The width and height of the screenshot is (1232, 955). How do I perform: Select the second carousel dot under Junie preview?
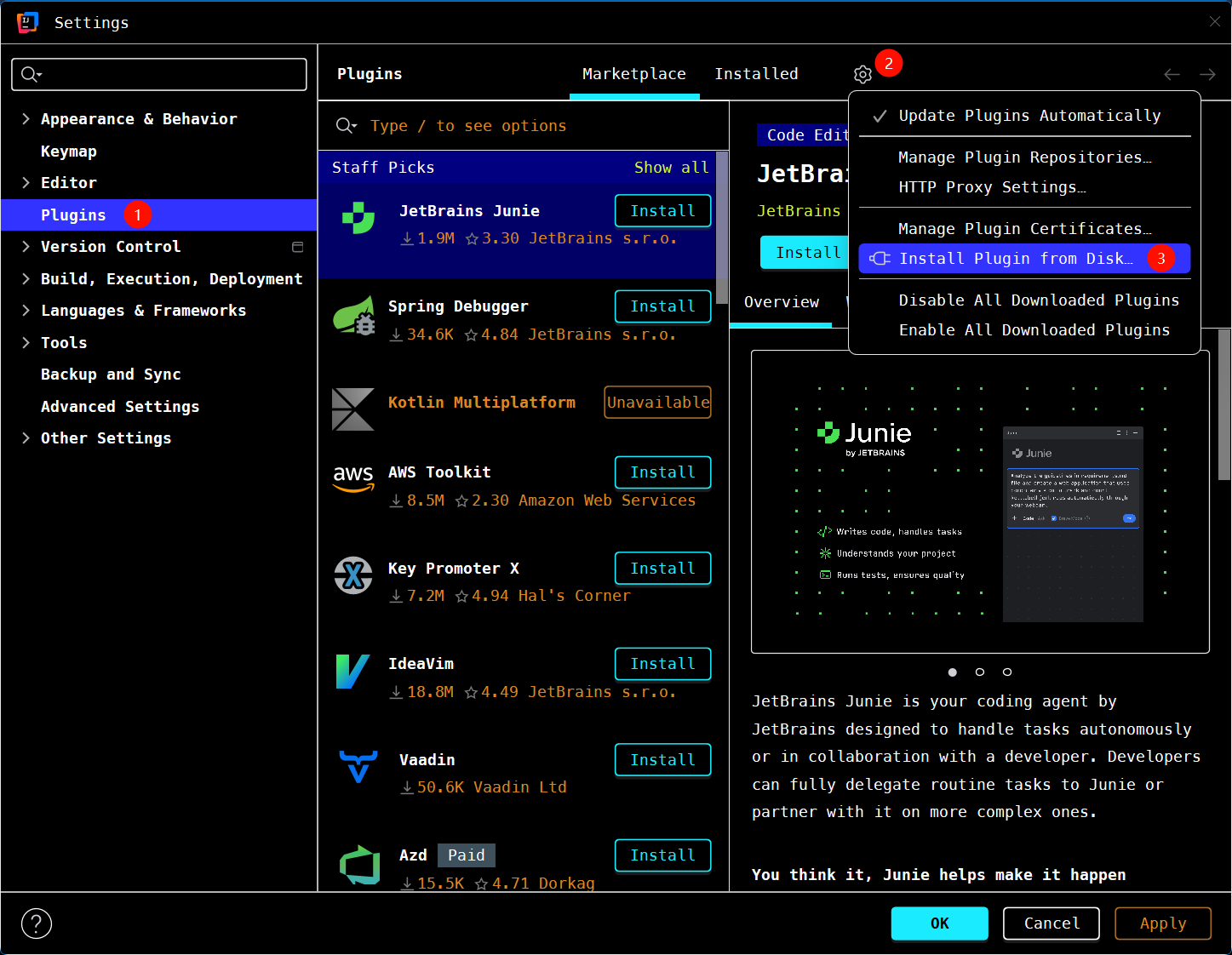pos(980,672)
